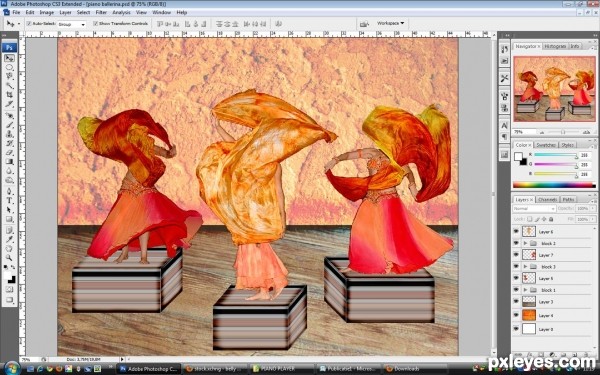Select the Healing Brush tool

[x=9, y=116]
